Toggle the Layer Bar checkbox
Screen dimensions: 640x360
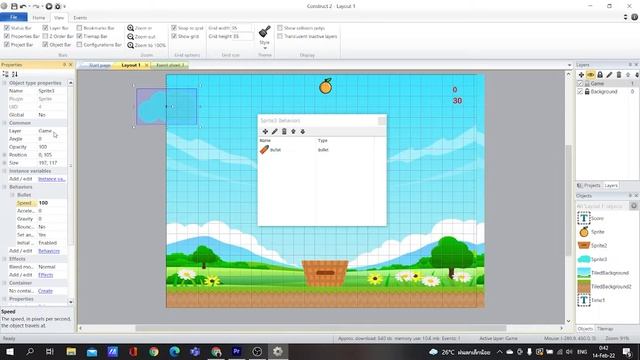coord(45,28)
